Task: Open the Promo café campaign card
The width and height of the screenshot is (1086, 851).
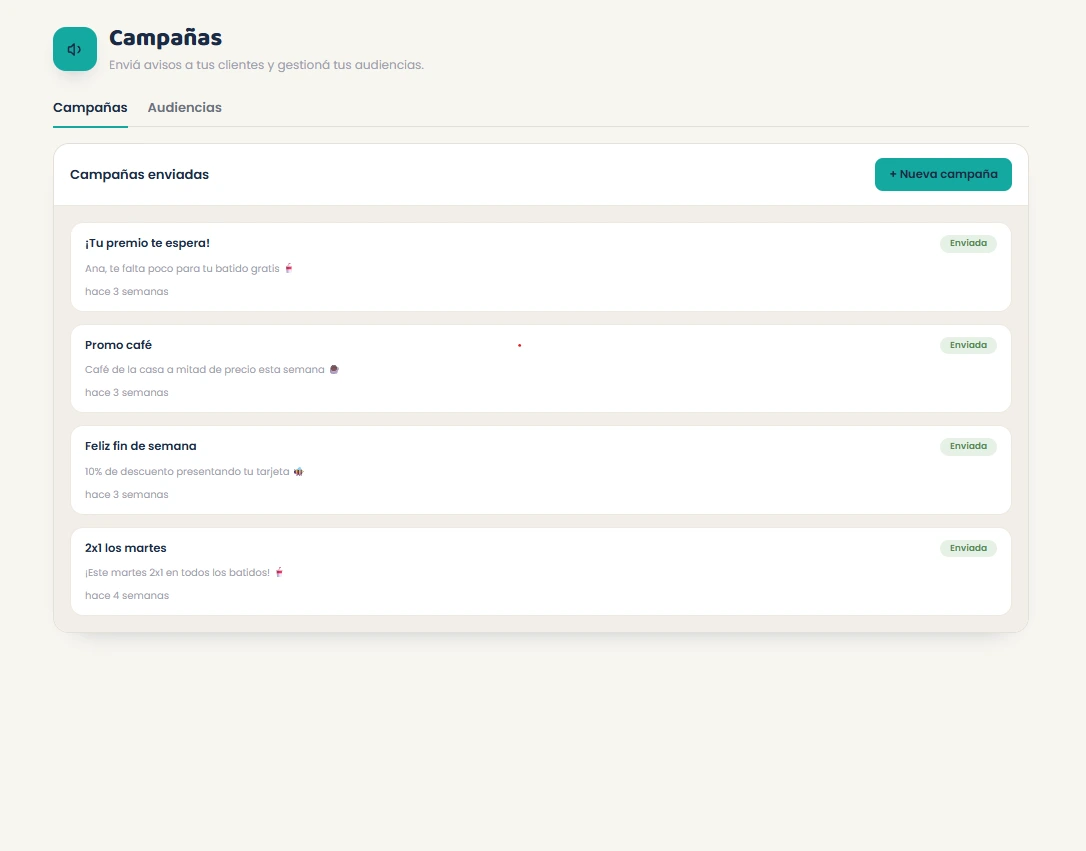Action: 540,368
